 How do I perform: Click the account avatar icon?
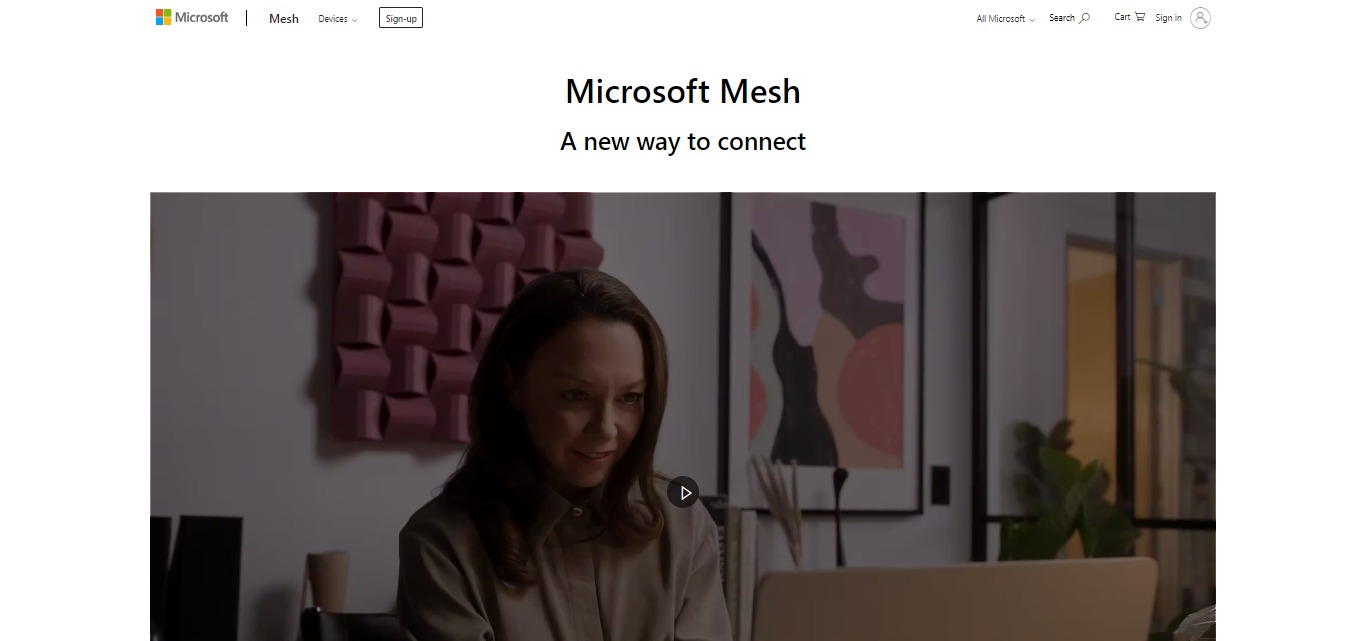point(1200,18)
